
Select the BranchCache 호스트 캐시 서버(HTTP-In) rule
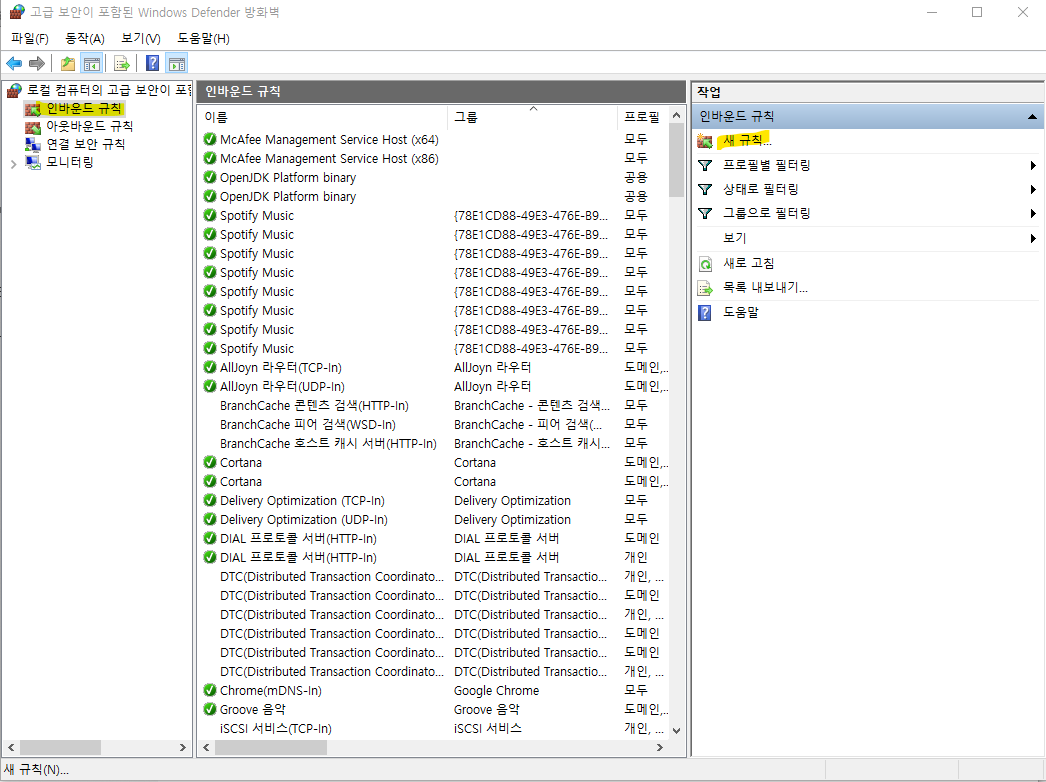click(434, 444)
